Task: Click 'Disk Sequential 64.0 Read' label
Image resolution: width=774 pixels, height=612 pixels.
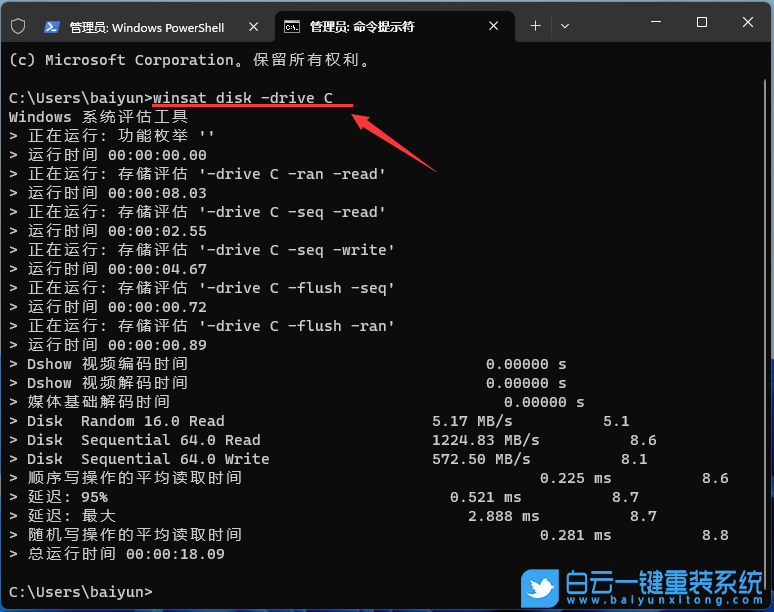Action: point(144,440)
